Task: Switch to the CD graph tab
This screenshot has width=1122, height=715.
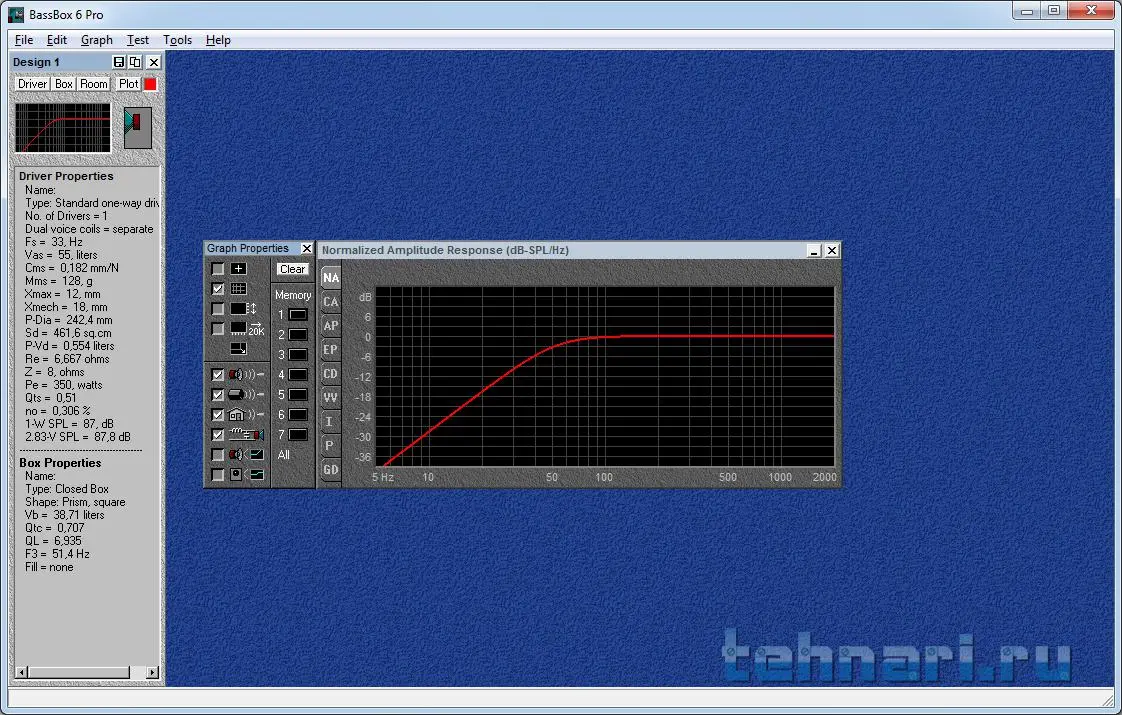Action: (331, 374)
